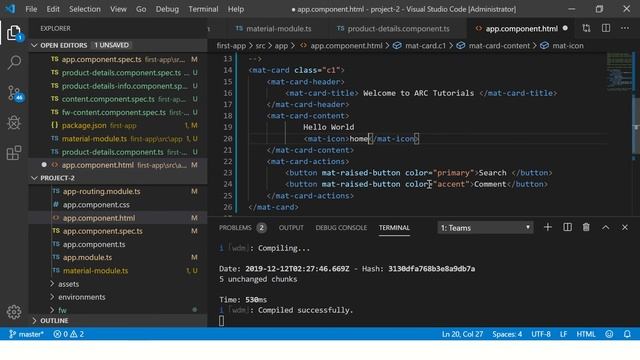
Task: Close app.component.html tab via unsaved dot
Action: click(565, 28)
